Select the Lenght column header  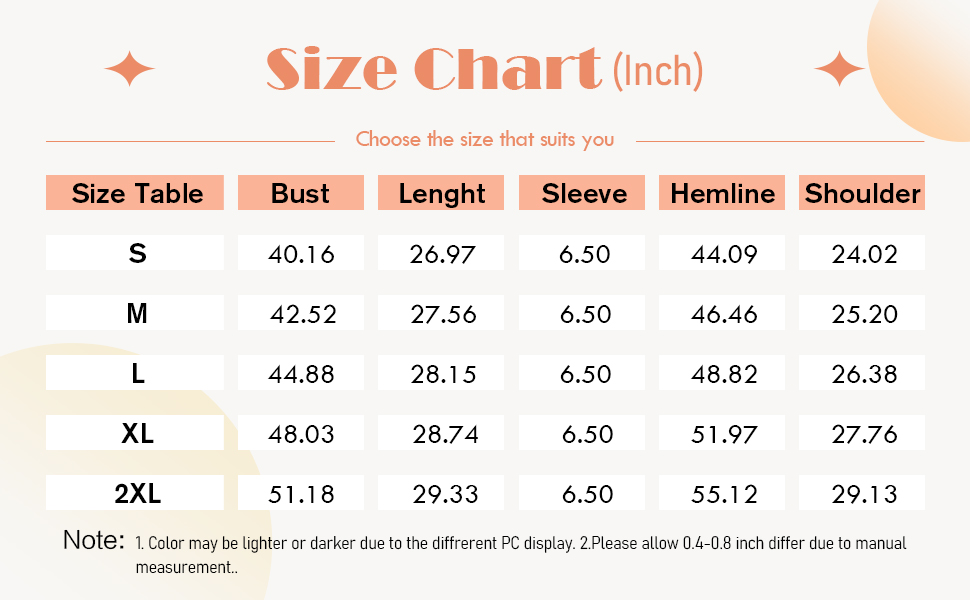[x=442, y=193]
